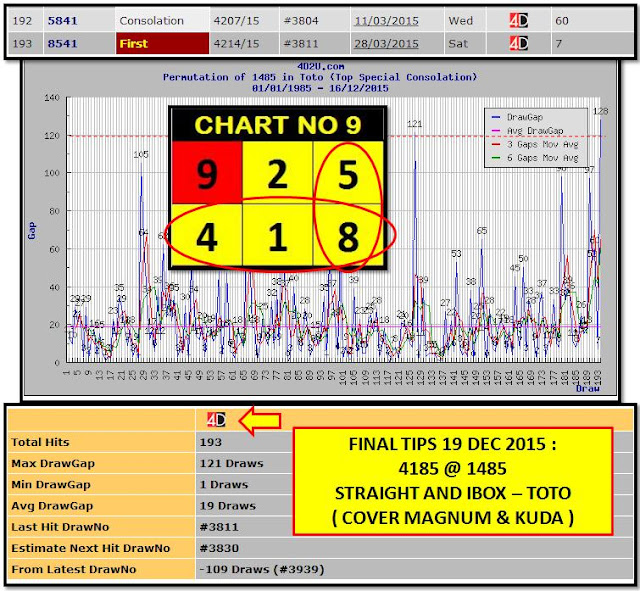This screenshot has height=591, width=640.
Task: Click the -109 Draws (#3939) value
Action: click(x=262, y=569)
